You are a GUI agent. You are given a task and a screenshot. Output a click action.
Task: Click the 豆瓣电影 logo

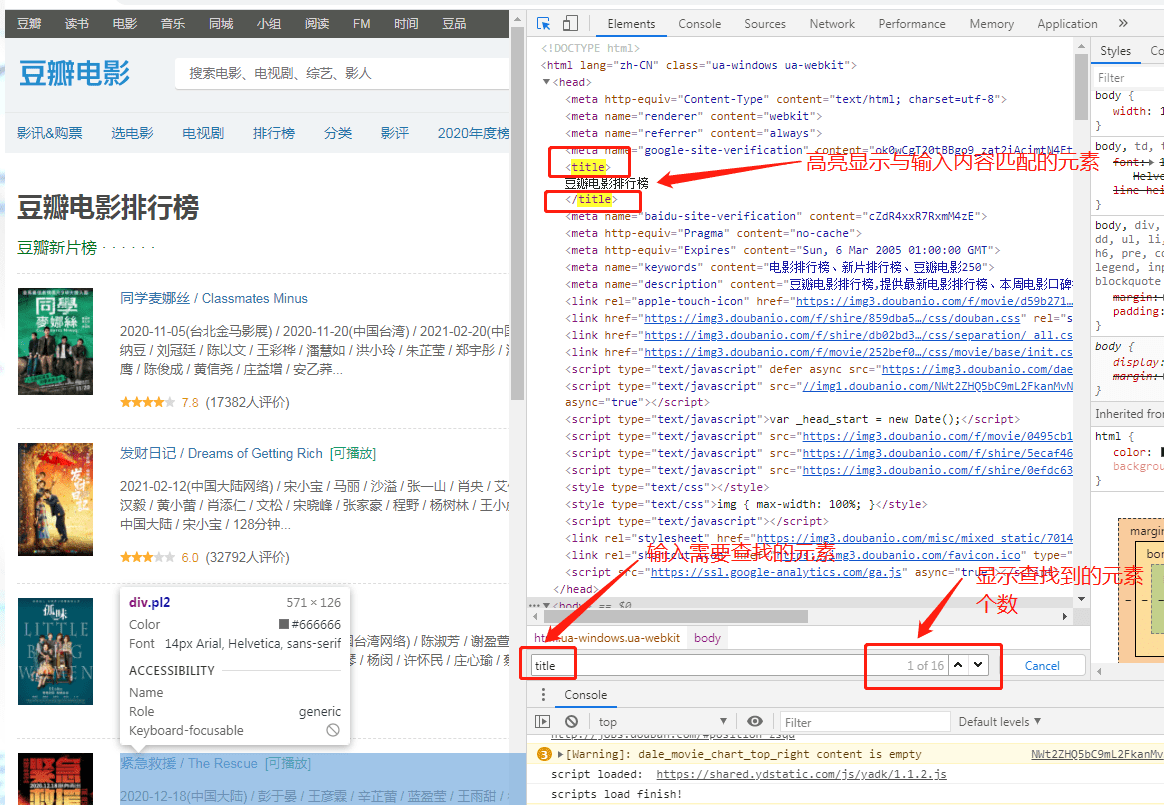(x=74, y=74)
